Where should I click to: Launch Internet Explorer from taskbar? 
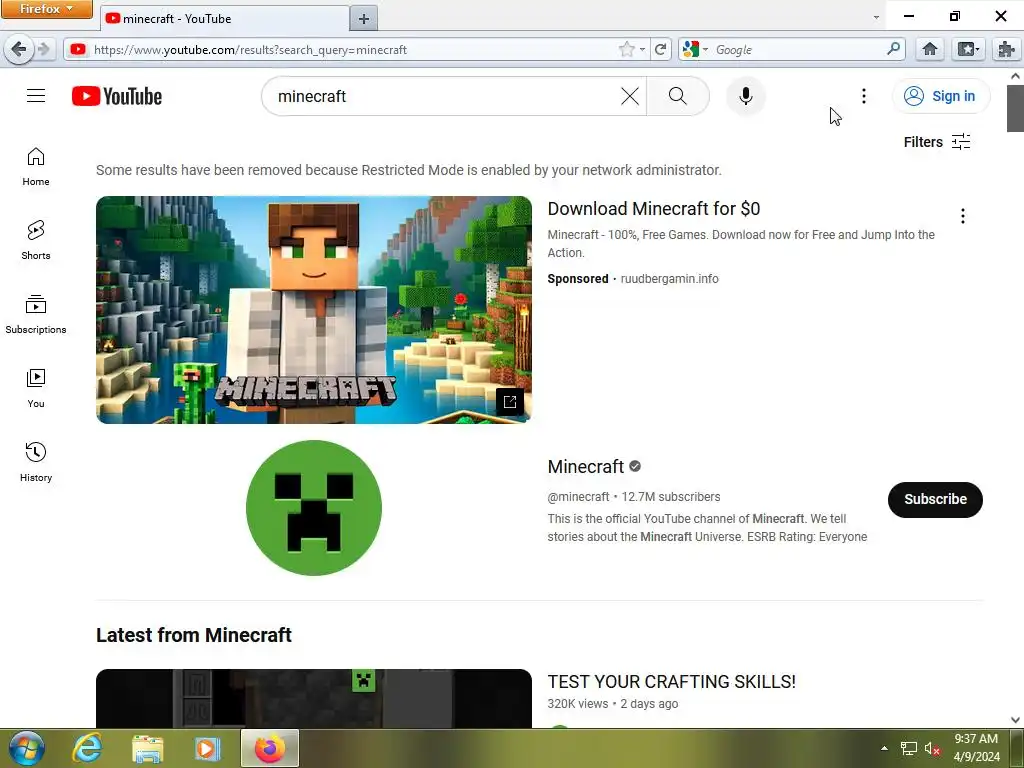(88, 748)
